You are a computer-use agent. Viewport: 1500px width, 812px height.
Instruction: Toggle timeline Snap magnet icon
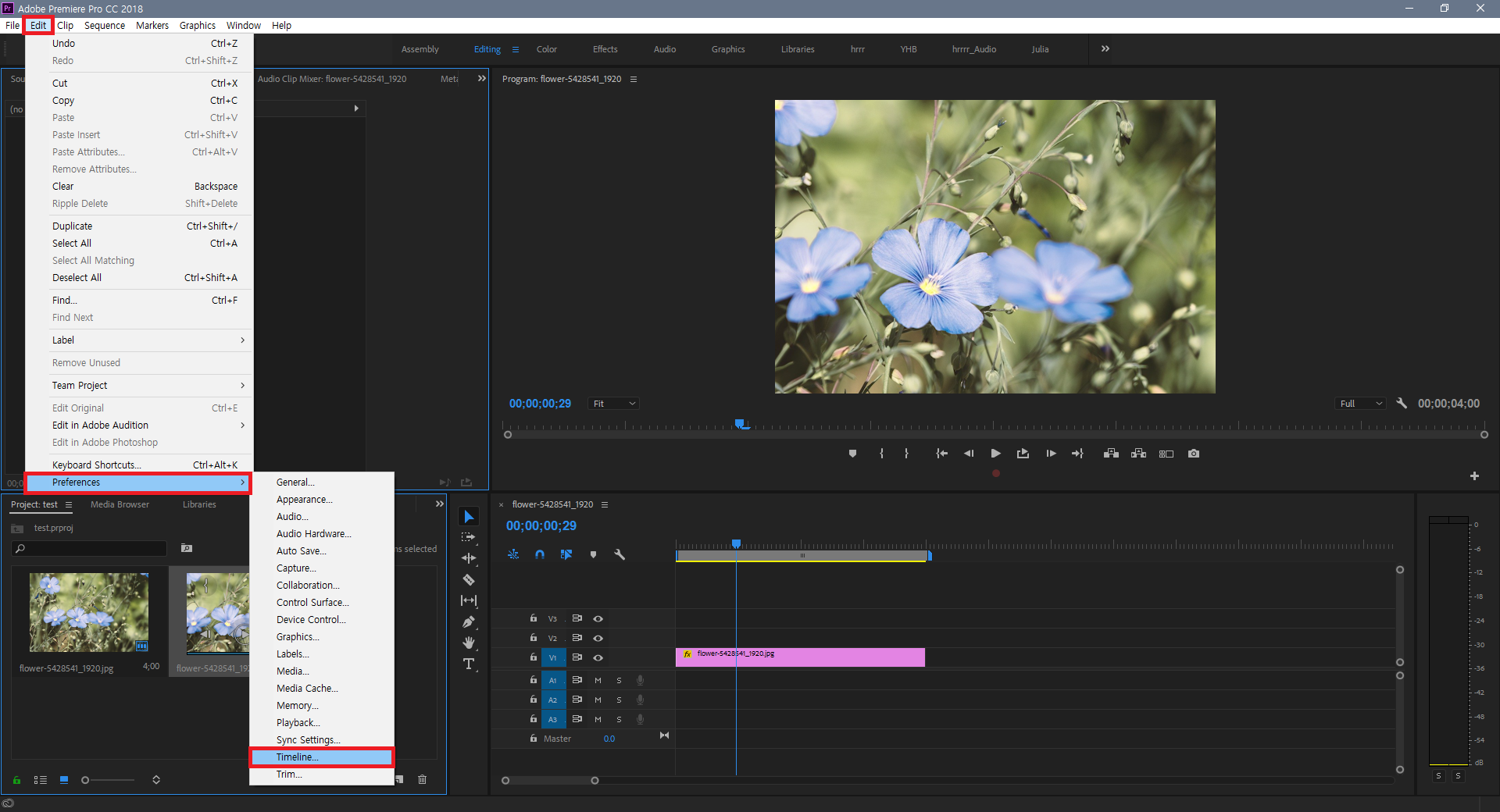[x=540, y=554]
